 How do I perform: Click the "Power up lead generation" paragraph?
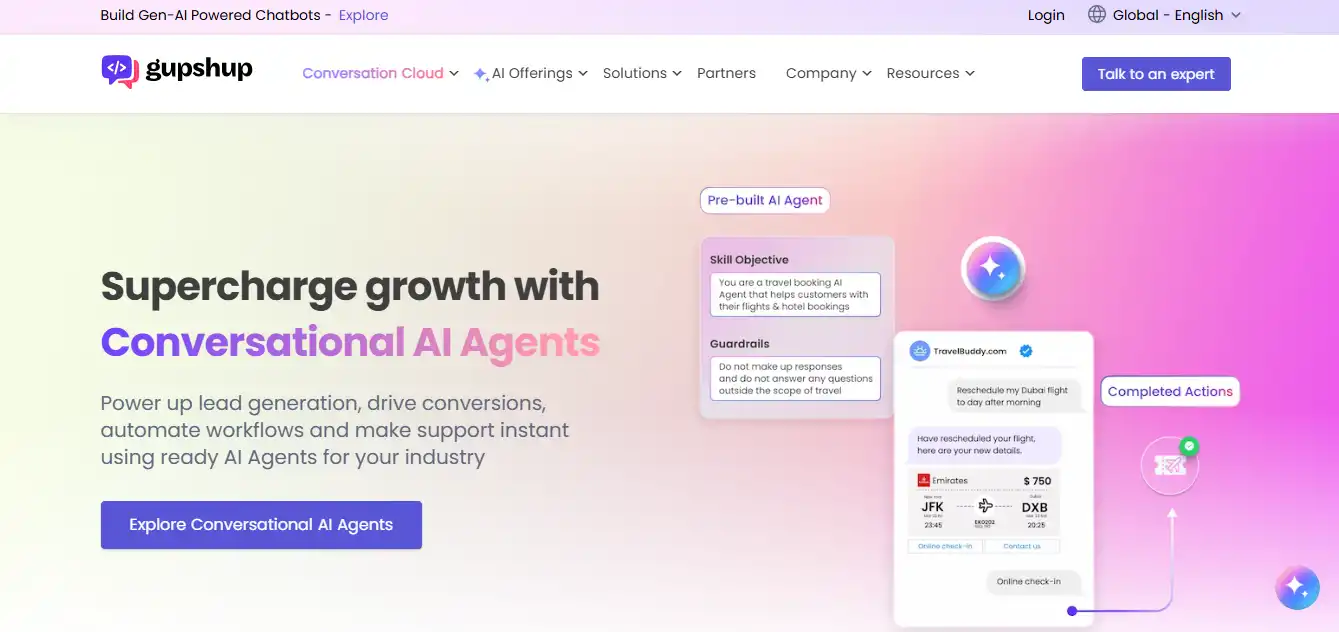point(335,431)
